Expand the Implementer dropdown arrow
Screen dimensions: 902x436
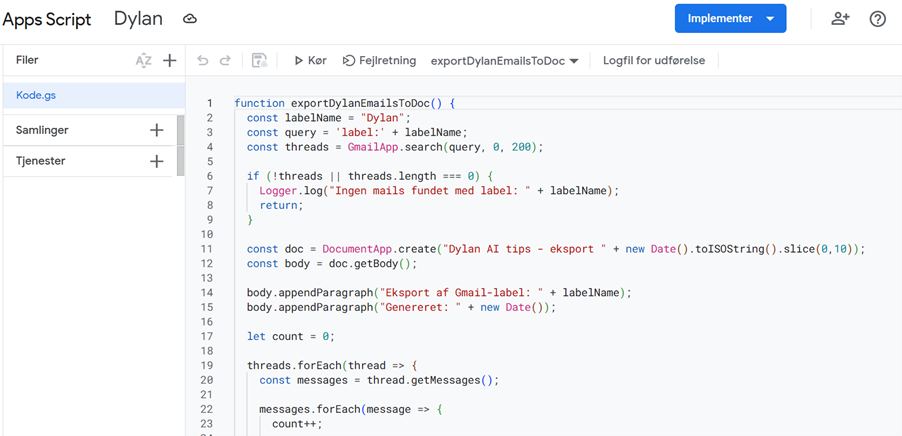(770, 19)
